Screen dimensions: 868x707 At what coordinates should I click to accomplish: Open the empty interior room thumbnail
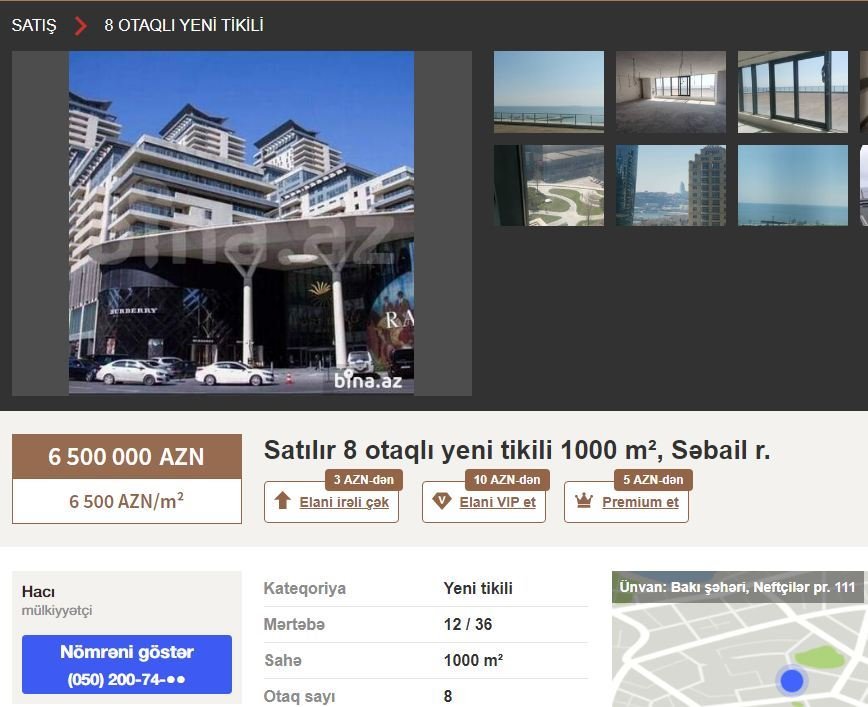(x=671, y=92)
